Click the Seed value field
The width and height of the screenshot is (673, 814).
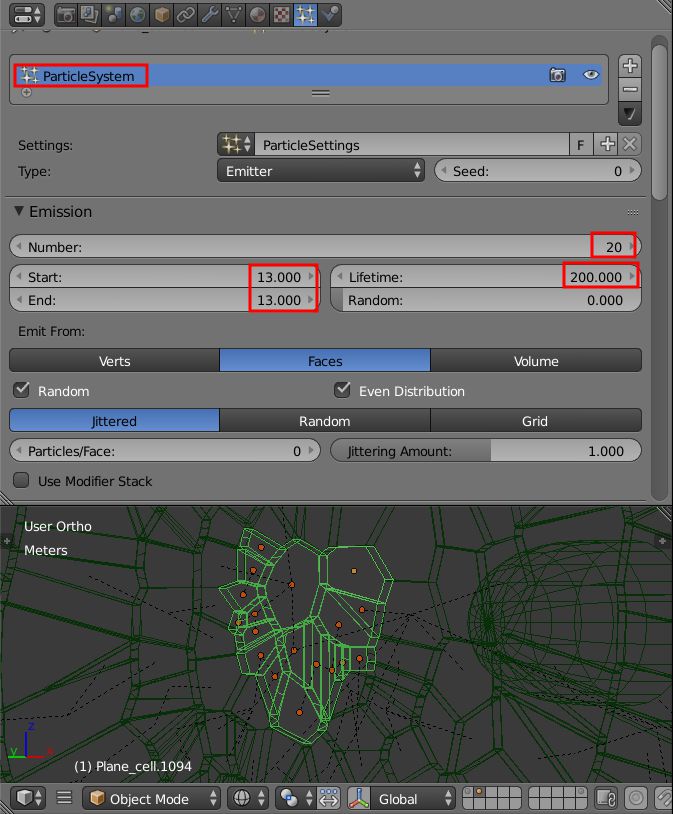(538, 171)
